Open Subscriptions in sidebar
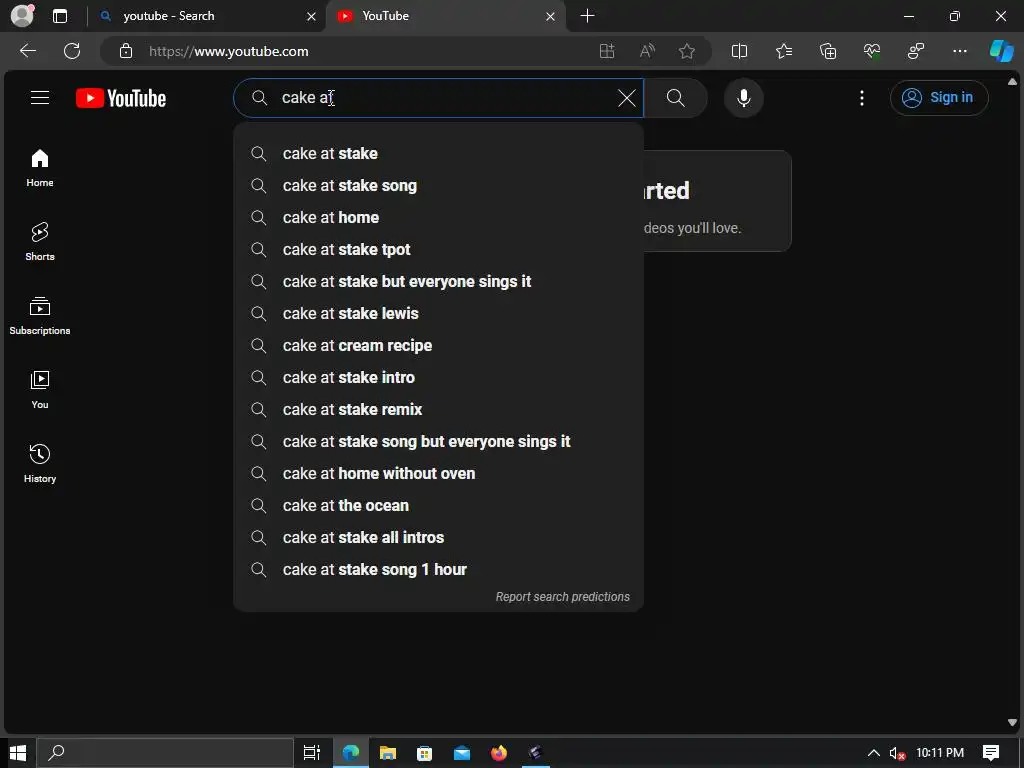 [x=40, y=316]
